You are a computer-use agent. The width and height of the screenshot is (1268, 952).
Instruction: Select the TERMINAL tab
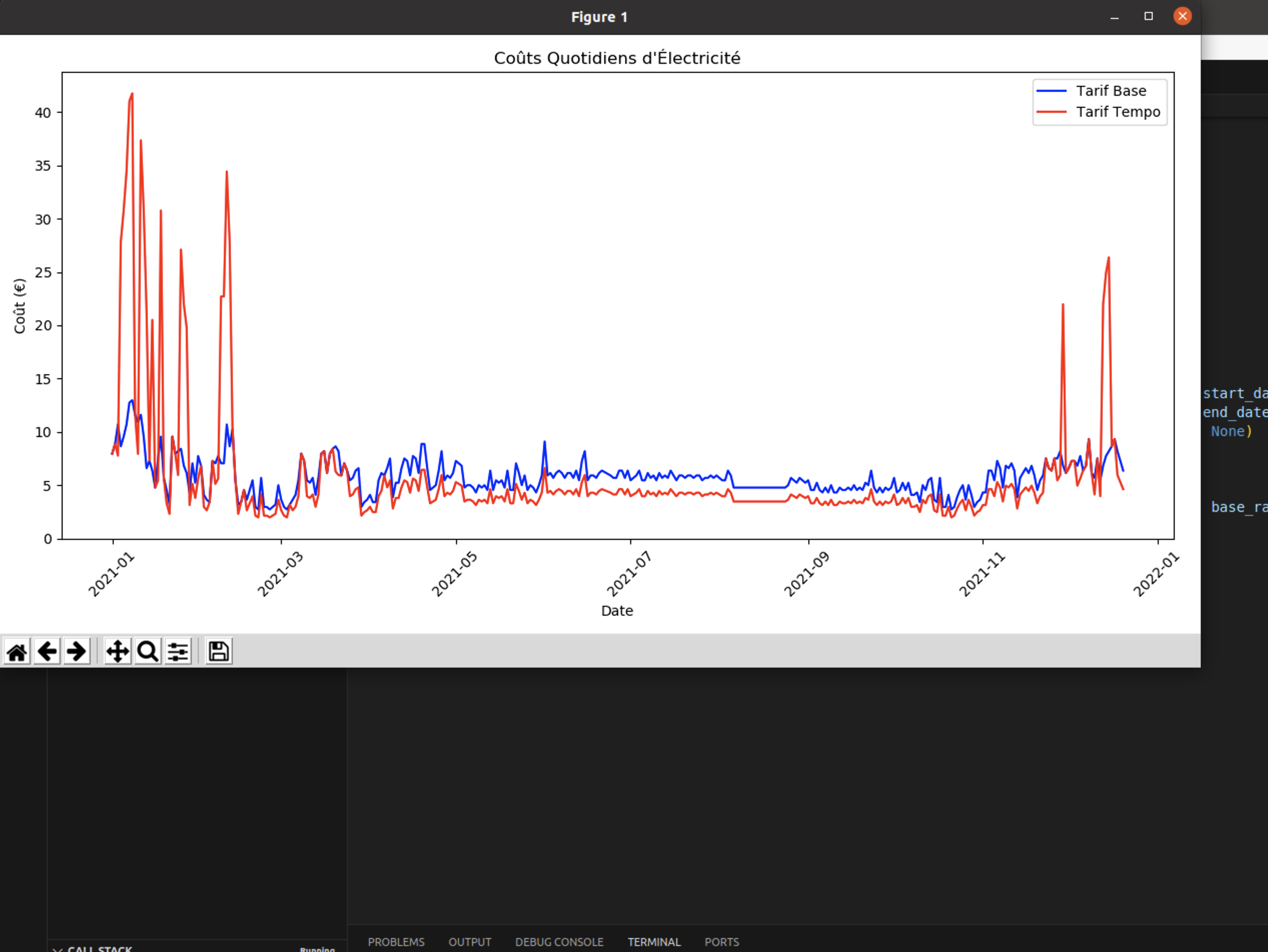click(x=654, y=942)
